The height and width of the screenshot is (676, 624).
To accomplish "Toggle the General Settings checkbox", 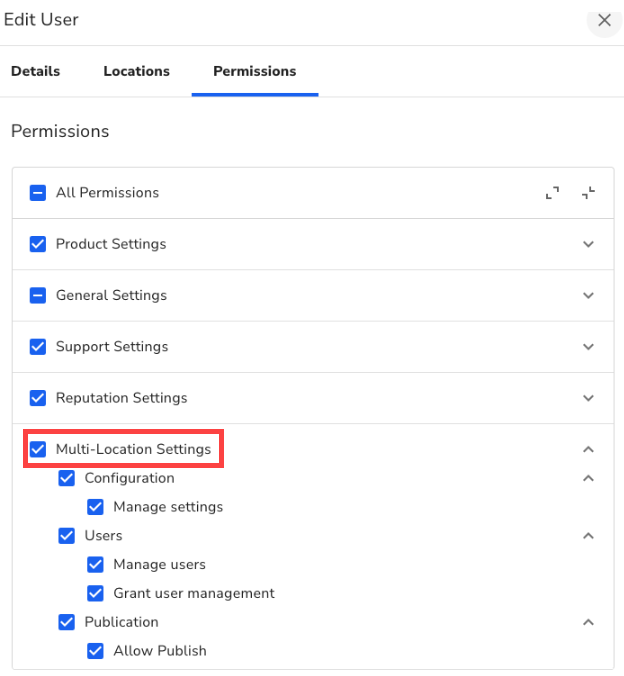I will tap(38, 295).
